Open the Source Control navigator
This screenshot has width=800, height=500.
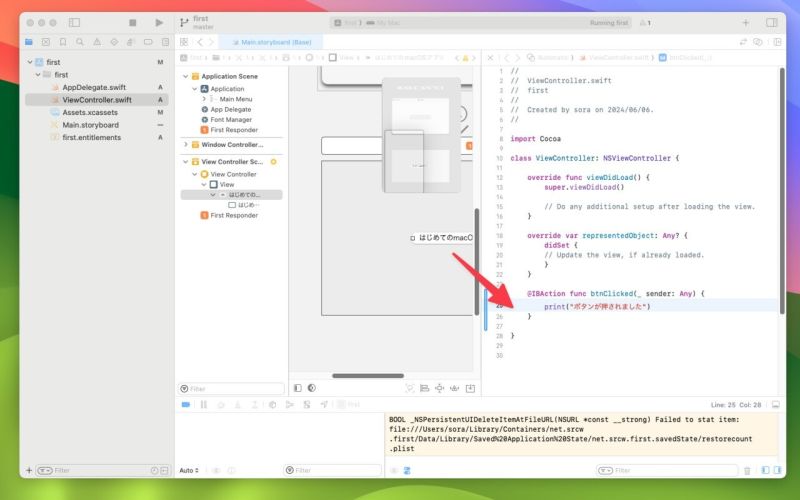point(46,42)
